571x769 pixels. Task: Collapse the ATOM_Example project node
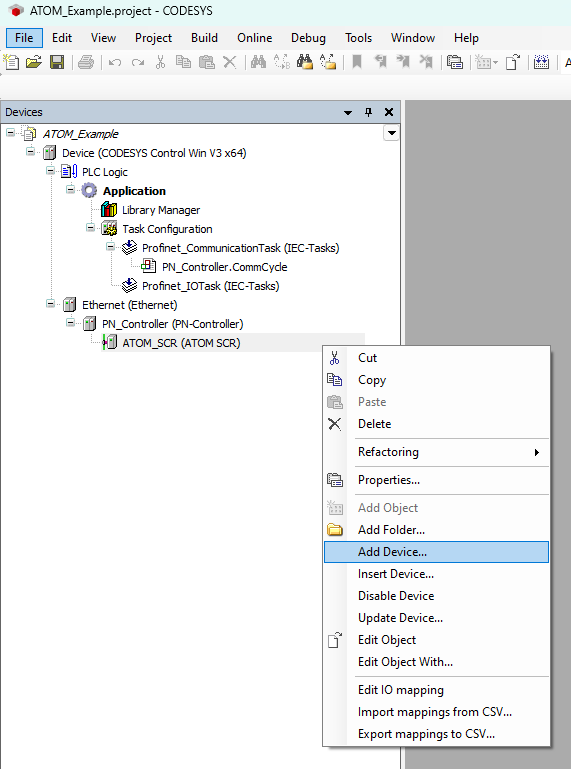(x=10, y=132)
